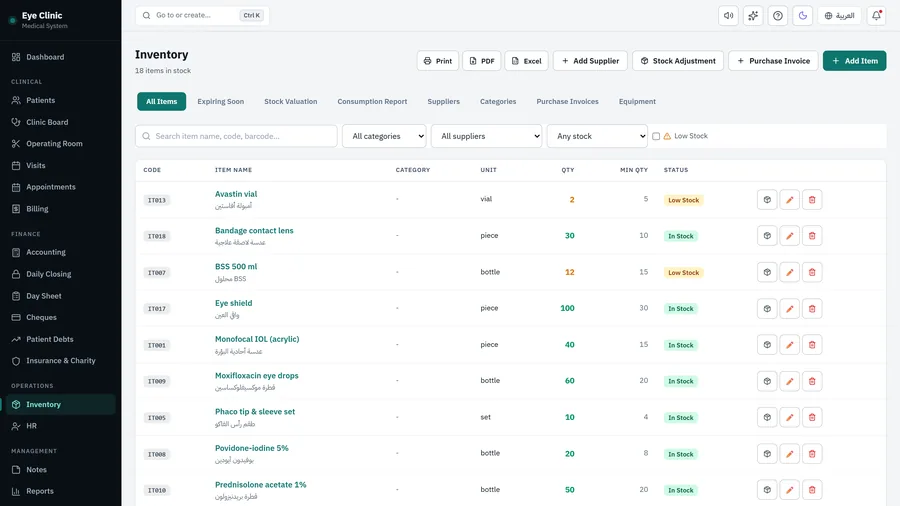Delete the Bandage contact lens item

click(812, 236)
